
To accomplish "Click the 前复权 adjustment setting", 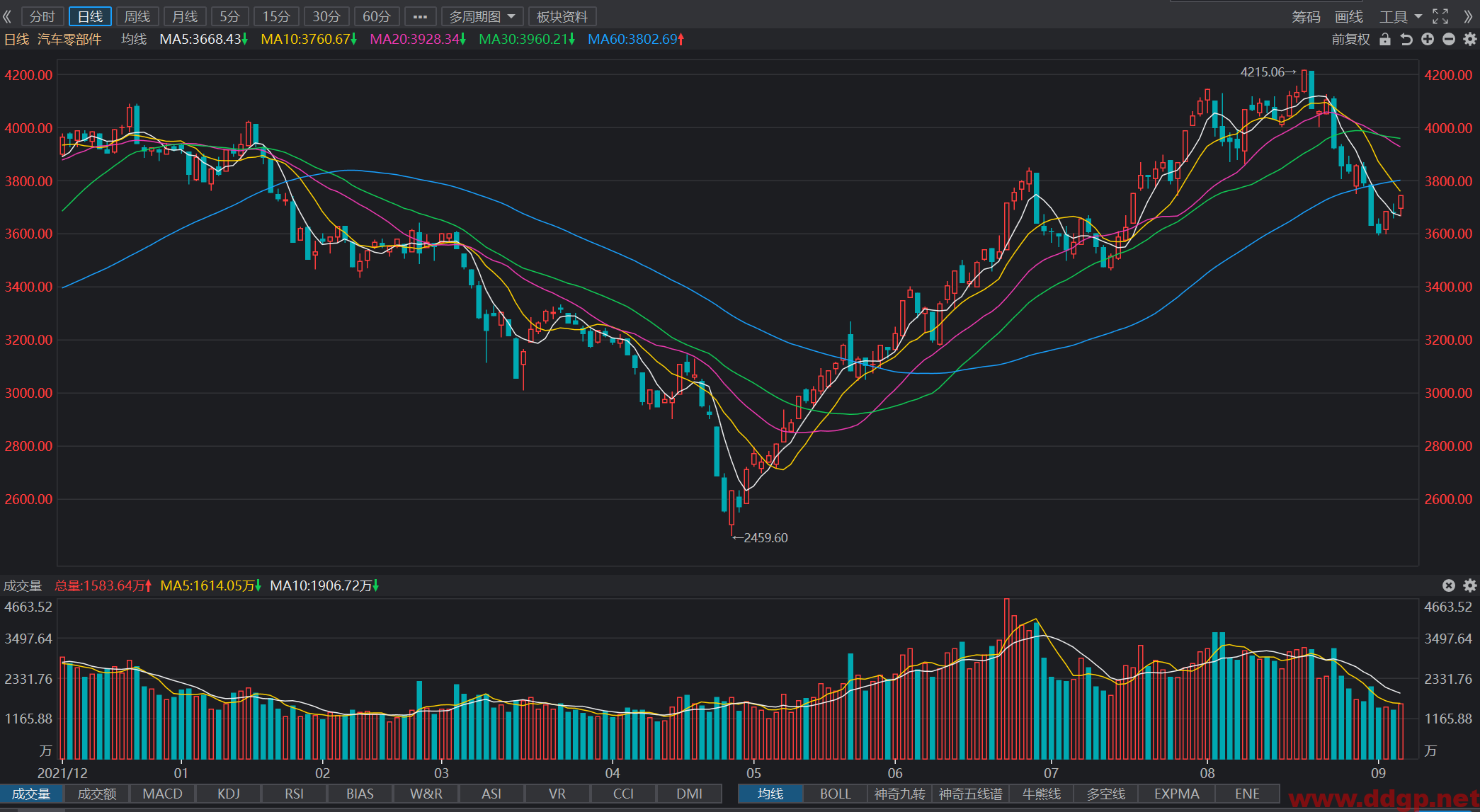I will (x=1350, y=40).
